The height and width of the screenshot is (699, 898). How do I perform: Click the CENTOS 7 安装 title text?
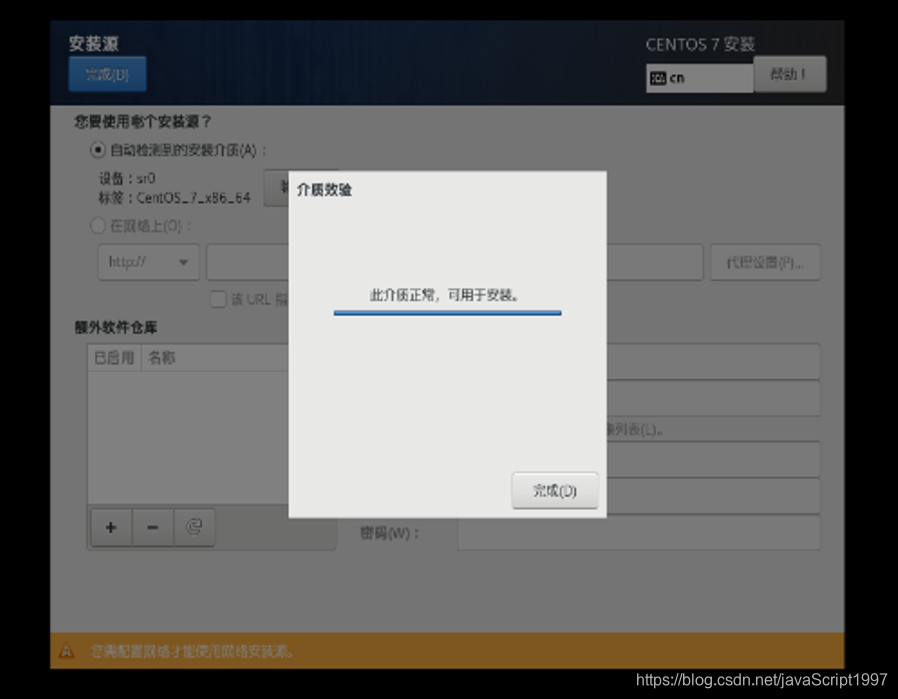pos(700,44)
